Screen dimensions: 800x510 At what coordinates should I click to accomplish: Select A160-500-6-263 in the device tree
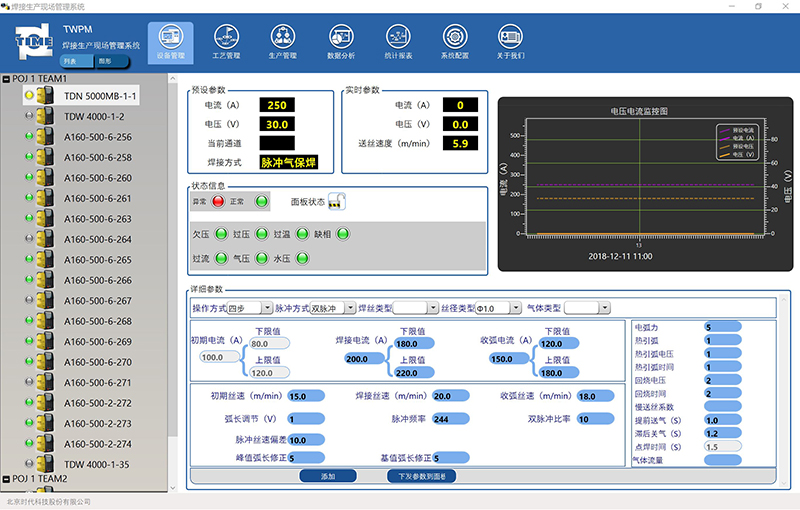(97, 219)
